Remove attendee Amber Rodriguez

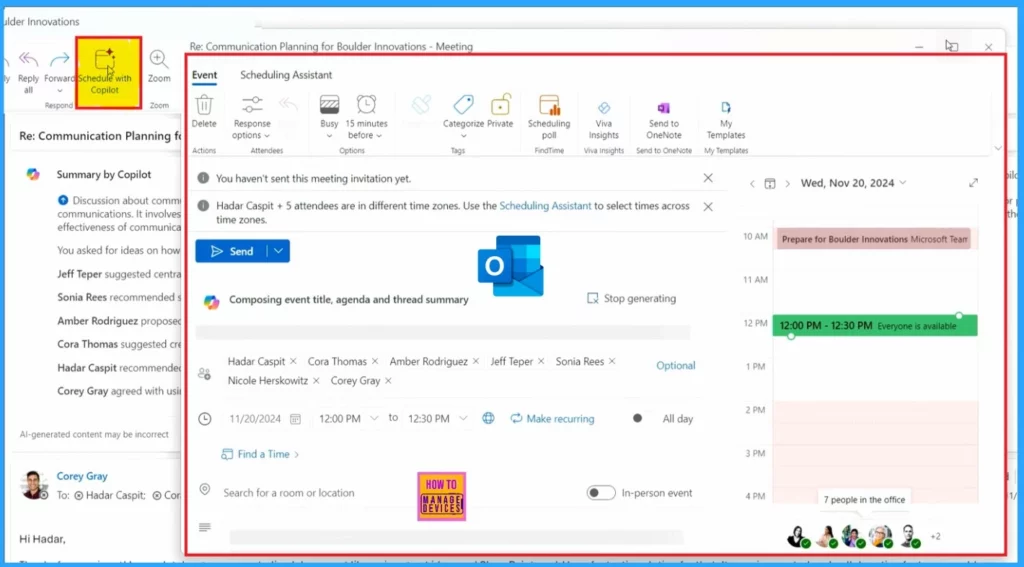(475, 361)
